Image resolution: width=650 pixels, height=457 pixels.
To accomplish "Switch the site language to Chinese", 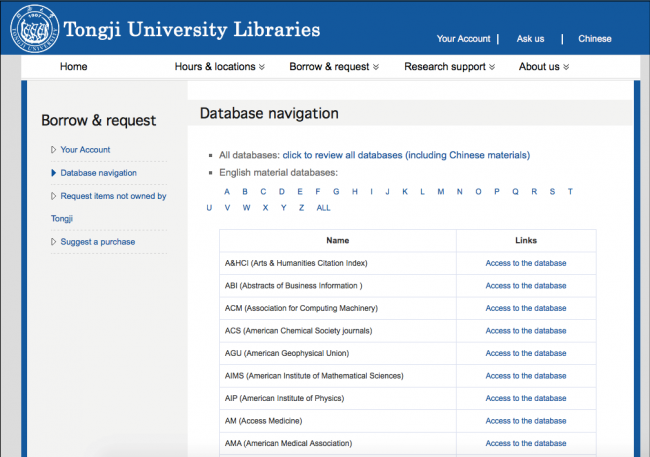I will 594,39.
